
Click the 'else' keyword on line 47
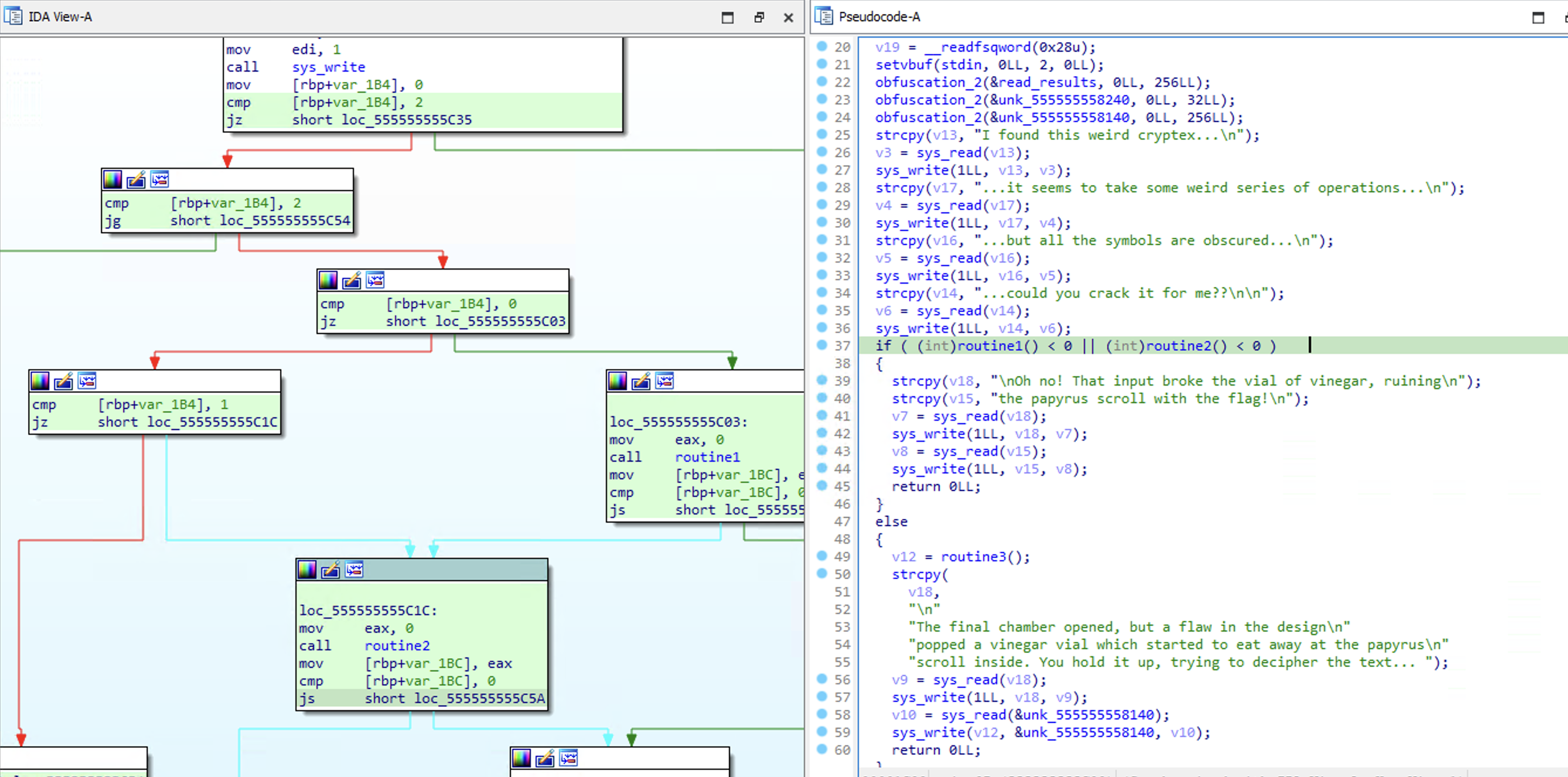pos(891,522)
